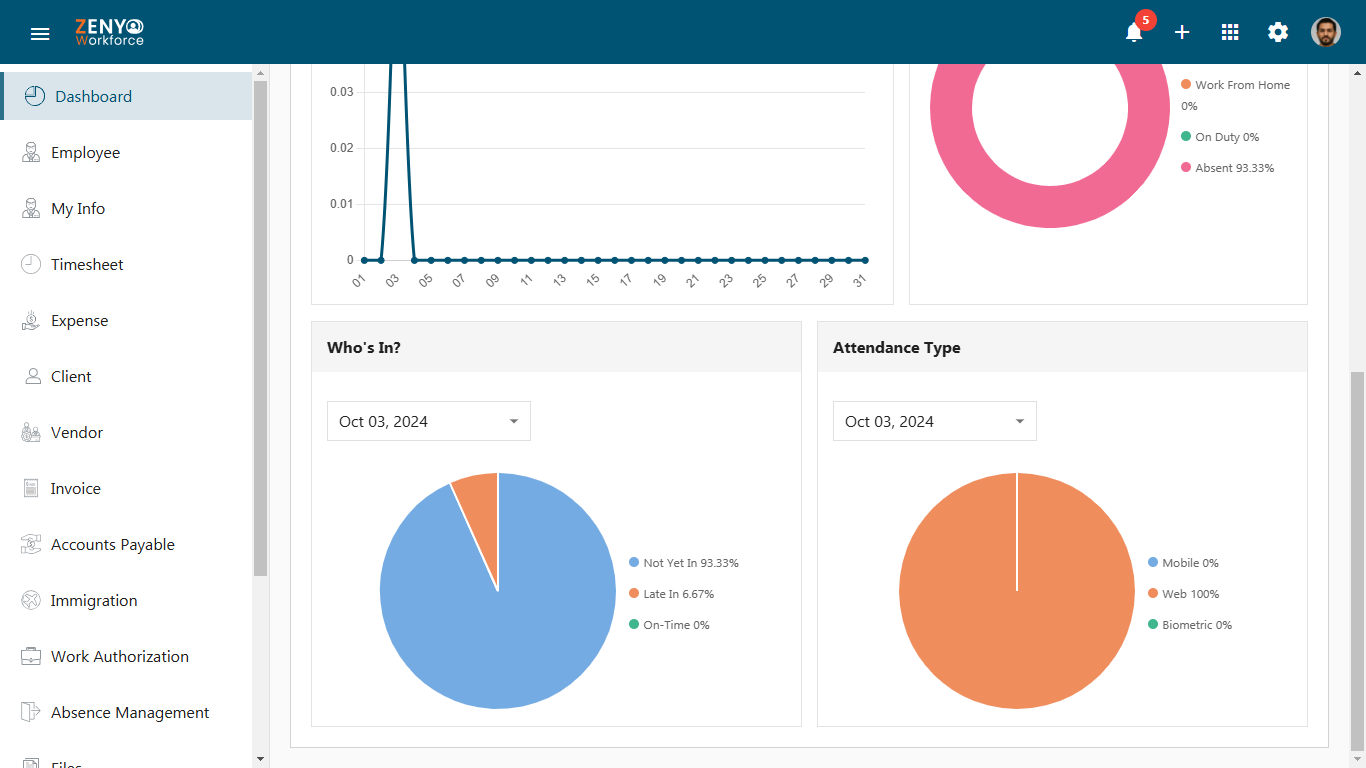This screenshot has height=768, width=1366.
Task: Open Absence Management menu item
Action: (126, 712)
